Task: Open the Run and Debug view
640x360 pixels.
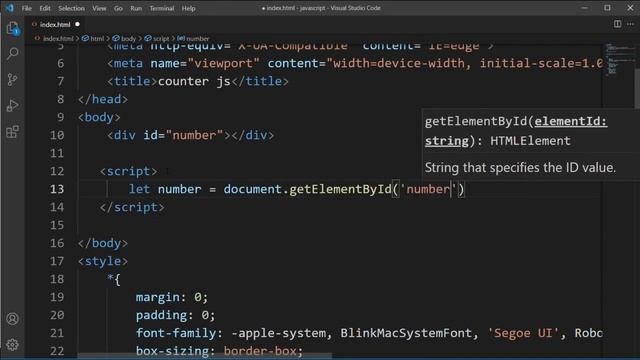Action: pos(13,106)
